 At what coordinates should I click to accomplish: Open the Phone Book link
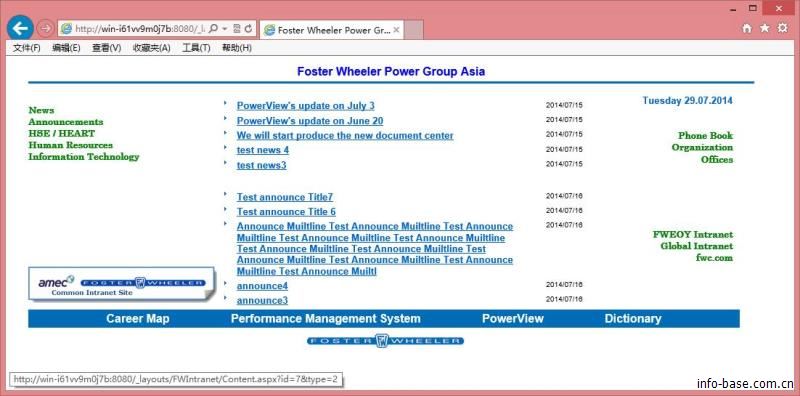[x=705, y=136]
